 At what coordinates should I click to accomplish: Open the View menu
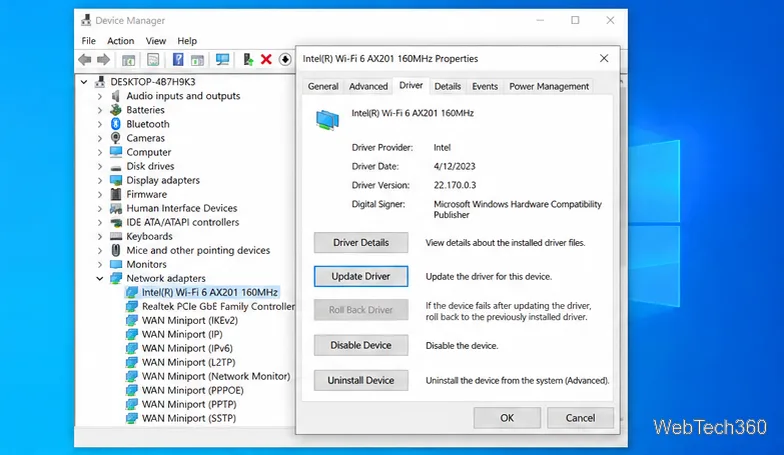(156, 40)
